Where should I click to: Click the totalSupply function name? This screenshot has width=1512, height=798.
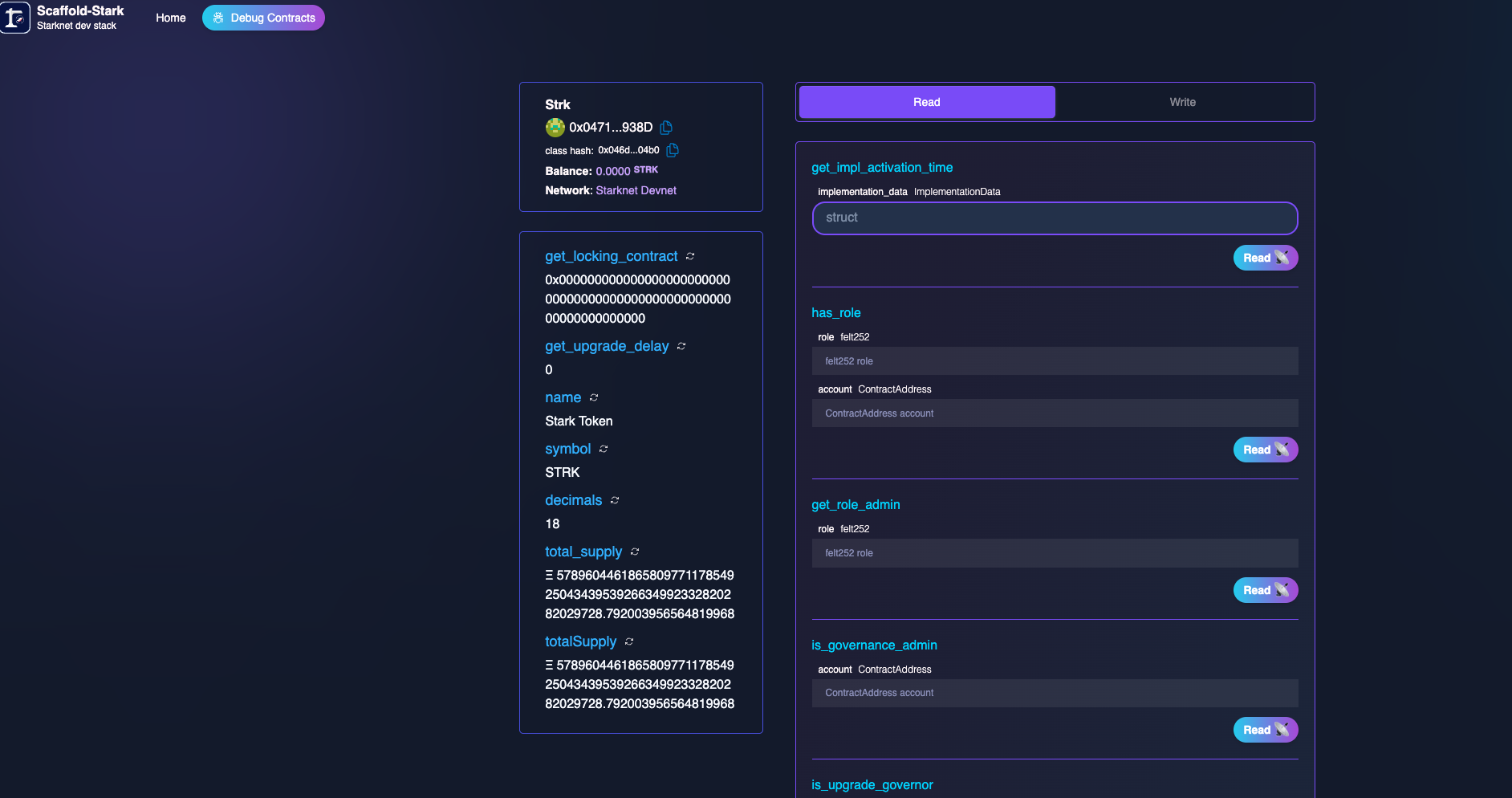click(581, 641)
